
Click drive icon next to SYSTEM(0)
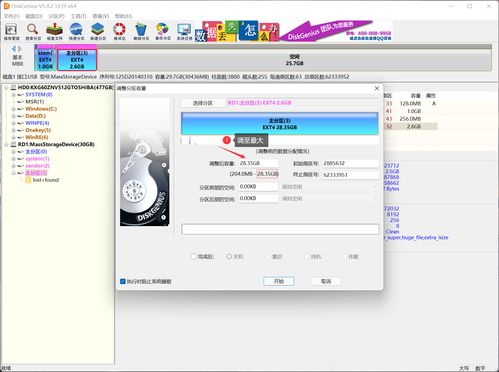pyautogui.click(x=21, y=95)
